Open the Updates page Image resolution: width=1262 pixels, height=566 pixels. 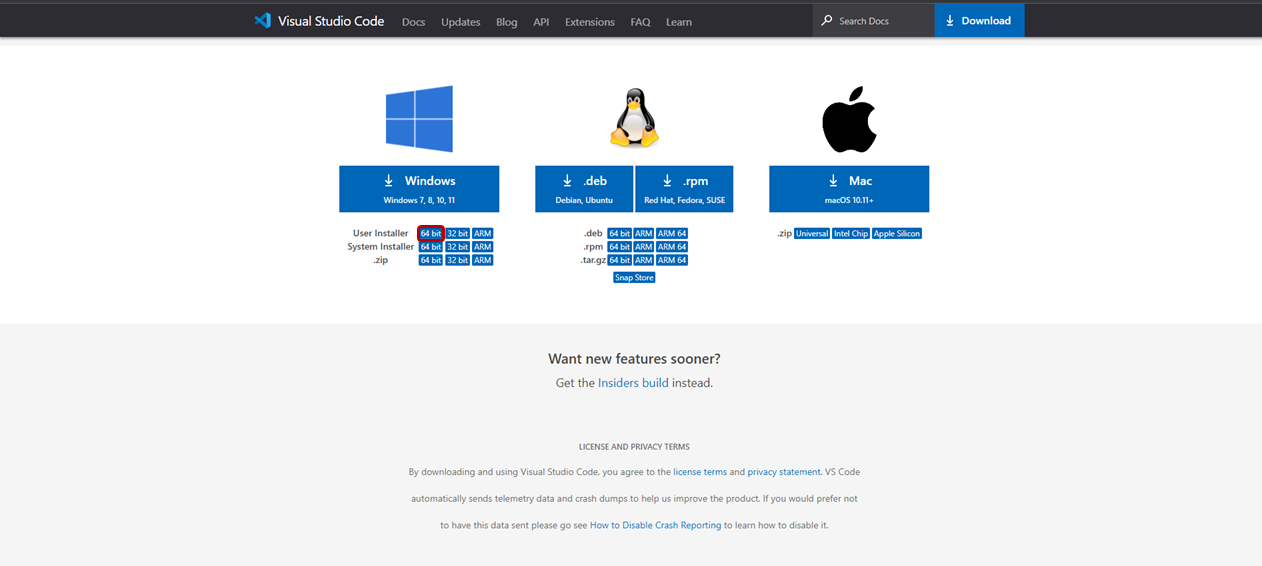click(x=461, y=22)
